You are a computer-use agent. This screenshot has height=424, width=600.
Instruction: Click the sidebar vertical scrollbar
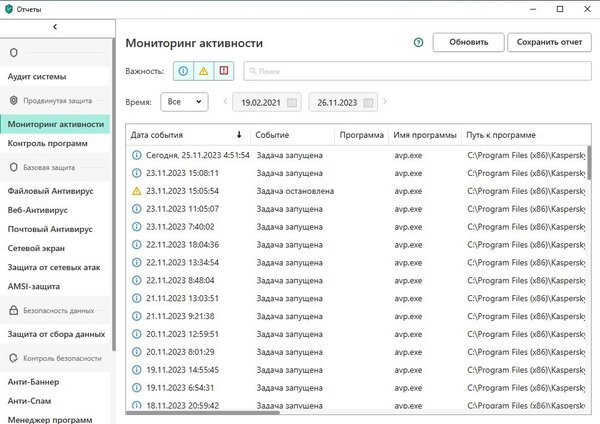[x=114, y=194]
